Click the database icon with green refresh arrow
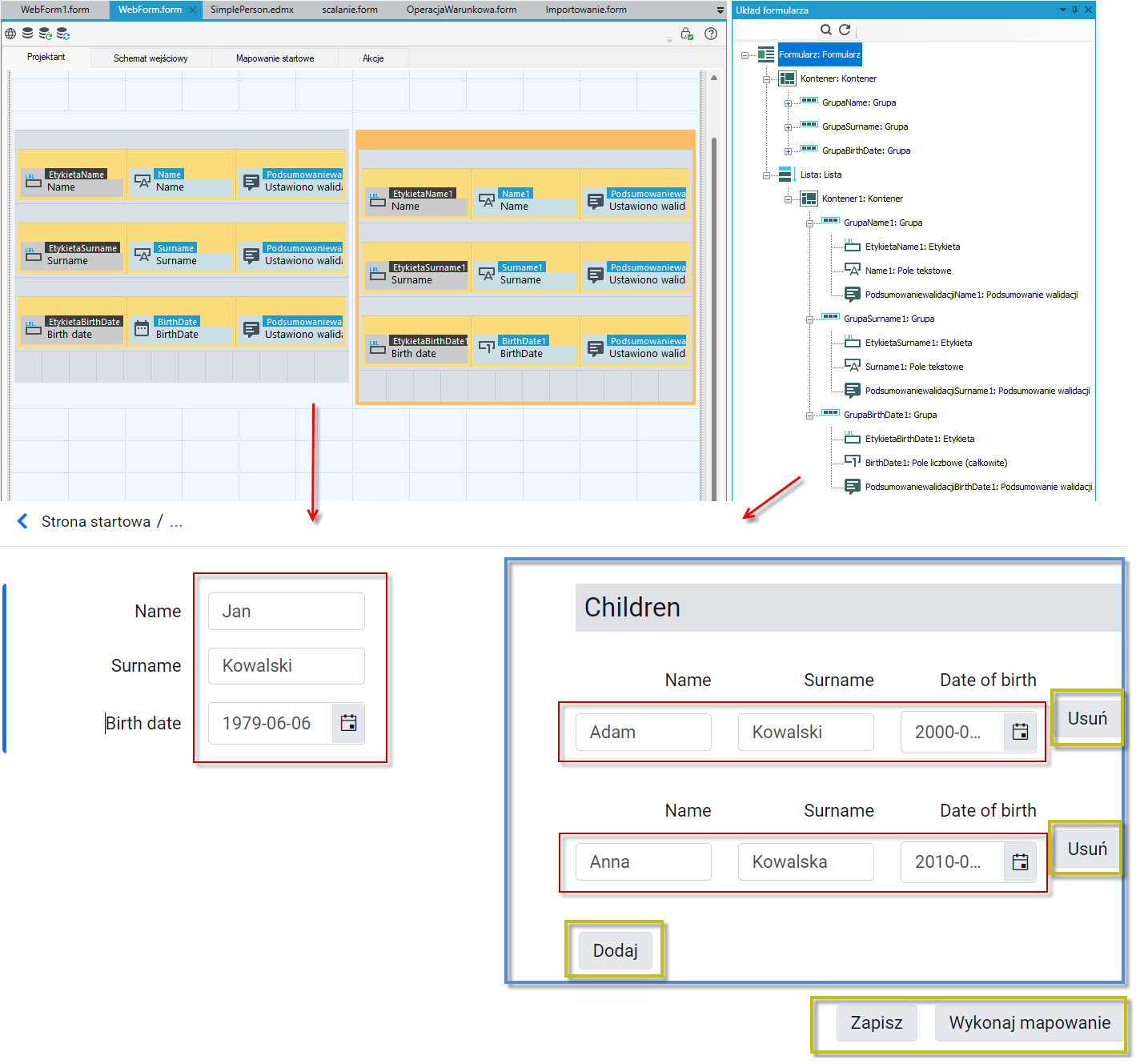This screenshot has height=1064, width=1144. pos(46,34)
